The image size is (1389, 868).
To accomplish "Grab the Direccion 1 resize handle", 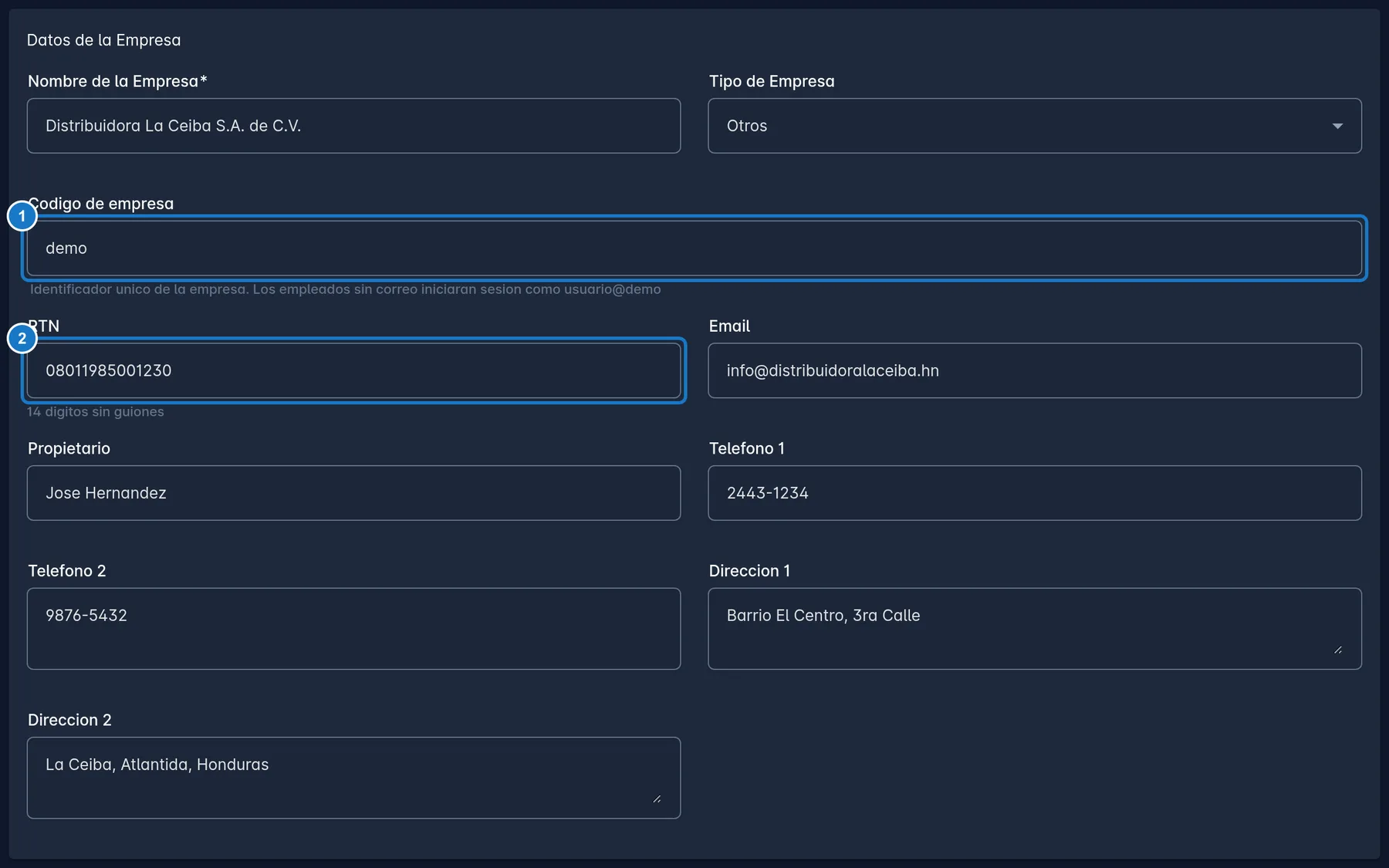I will [1338, 650].
